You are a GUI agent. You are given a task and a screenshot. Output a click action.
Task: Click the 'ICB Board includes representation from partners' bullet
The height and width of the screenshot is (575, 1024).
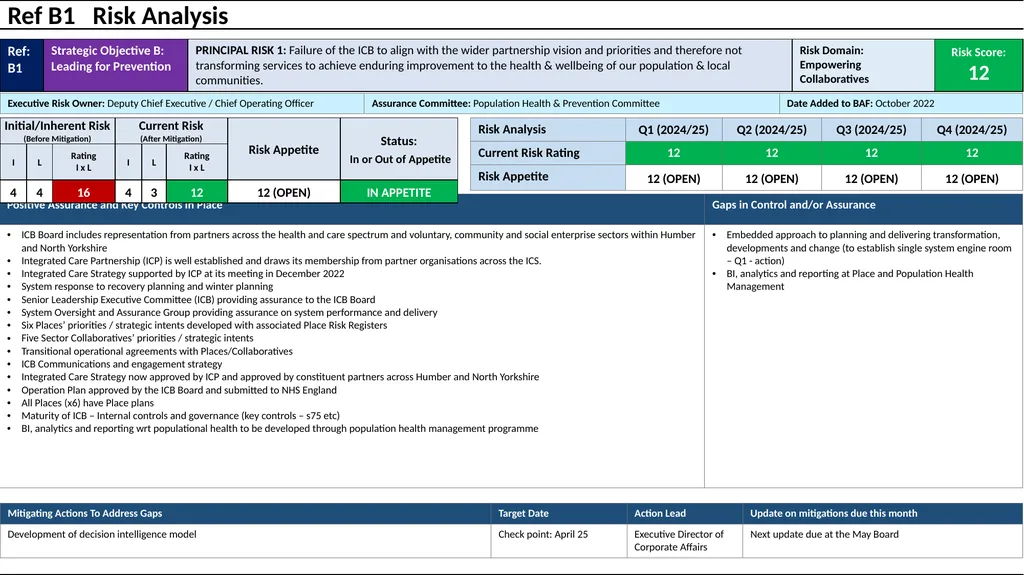[358, 241]
